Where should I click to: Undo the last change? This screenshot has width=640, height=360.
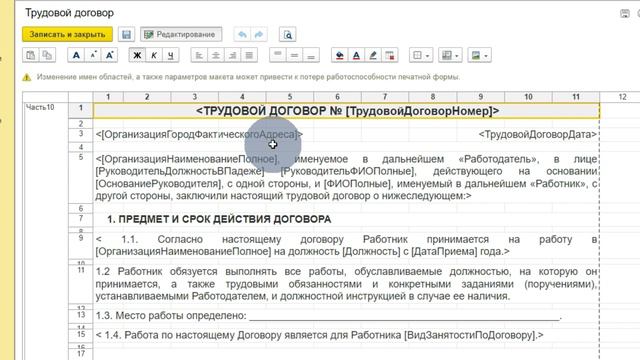(242, 35)
